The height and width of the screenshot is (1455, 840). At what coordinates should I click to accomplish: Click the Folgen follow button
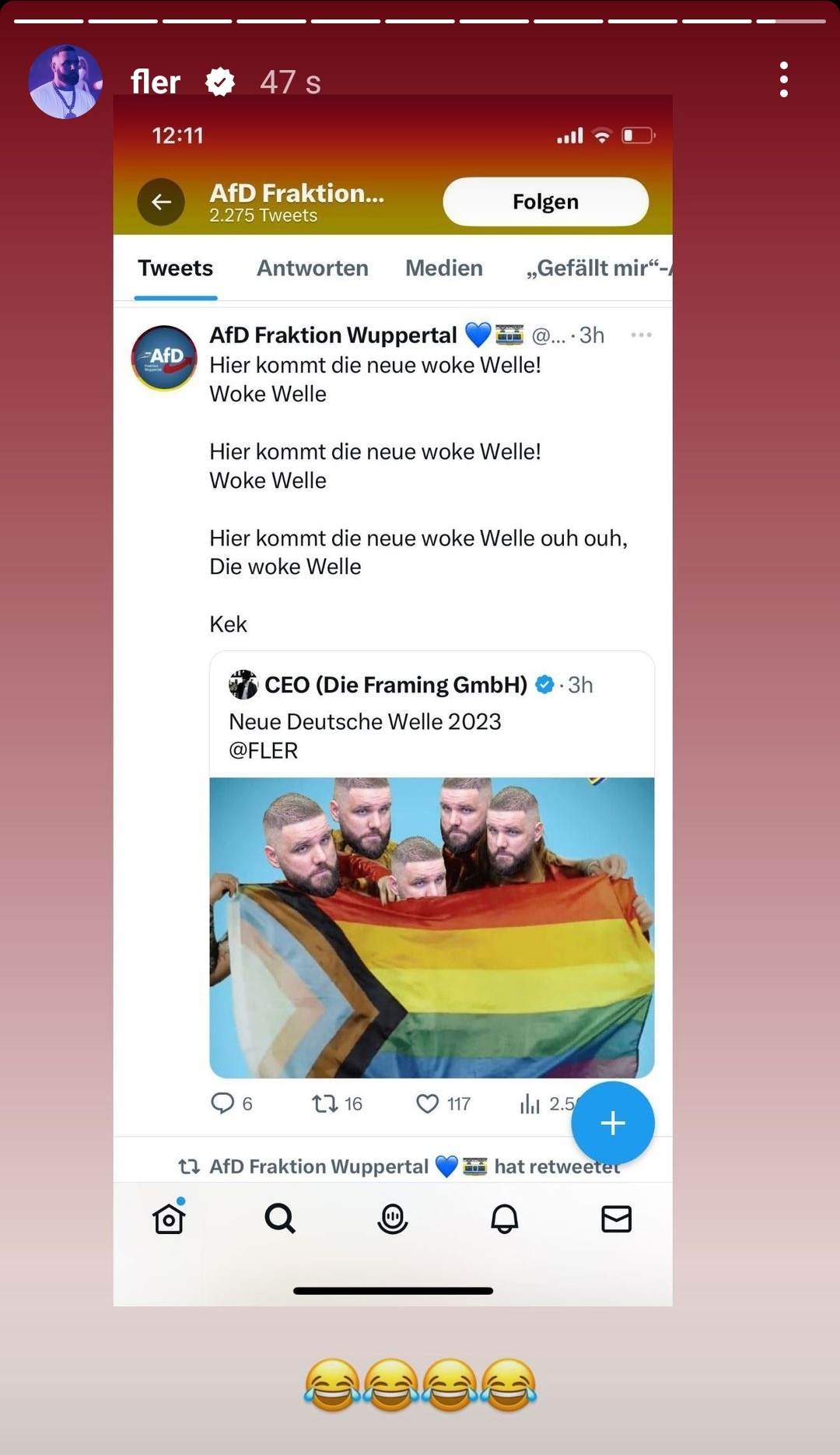coord(545,202)
